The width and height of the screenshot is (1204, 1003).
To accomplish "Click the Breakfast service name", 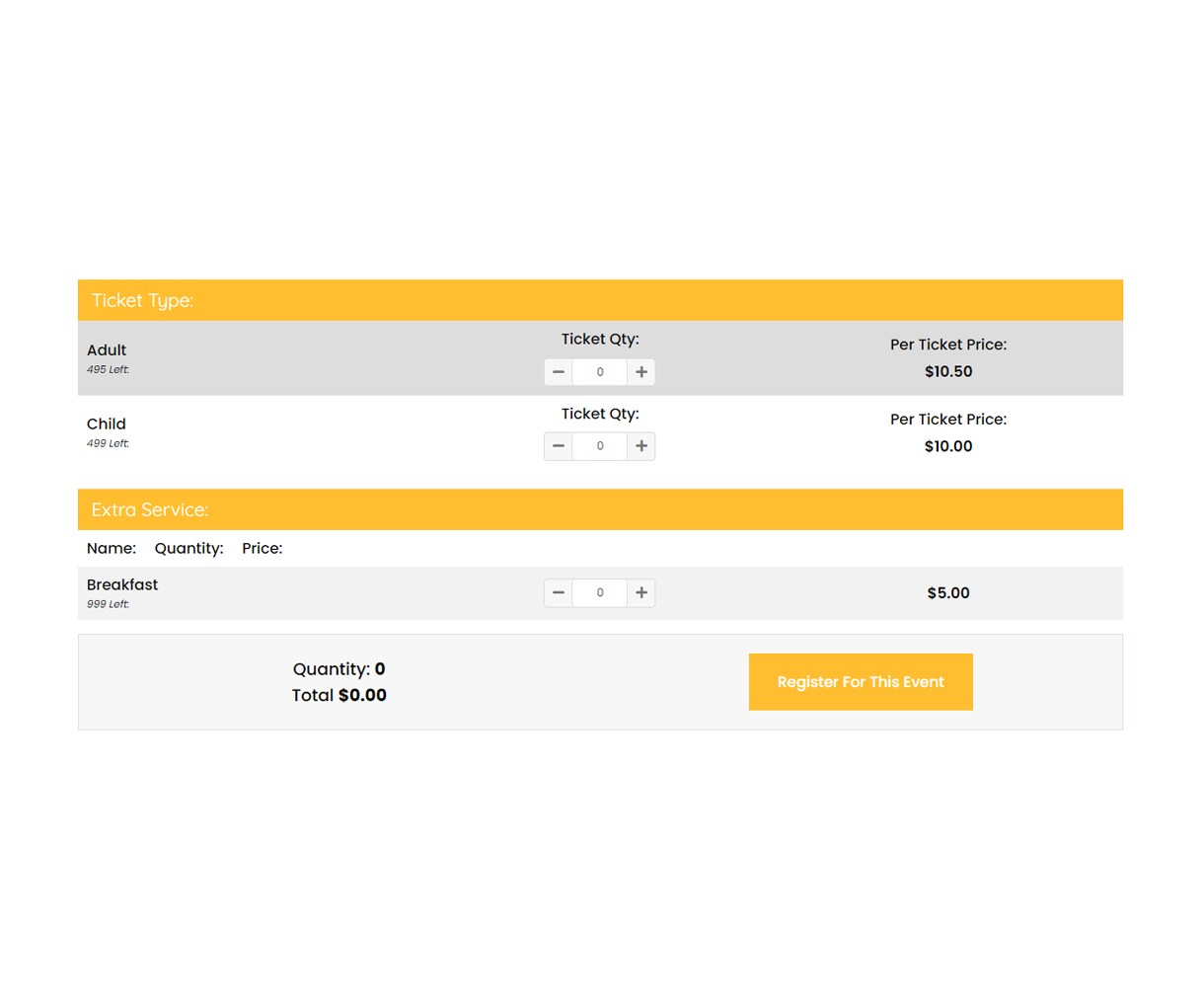I will (122, 584).
